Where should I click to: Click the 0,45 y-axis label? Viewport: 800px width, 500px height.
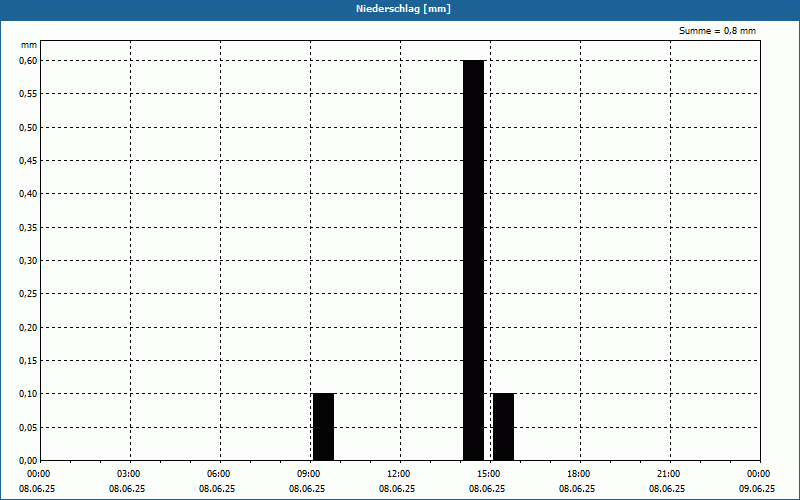28,161
